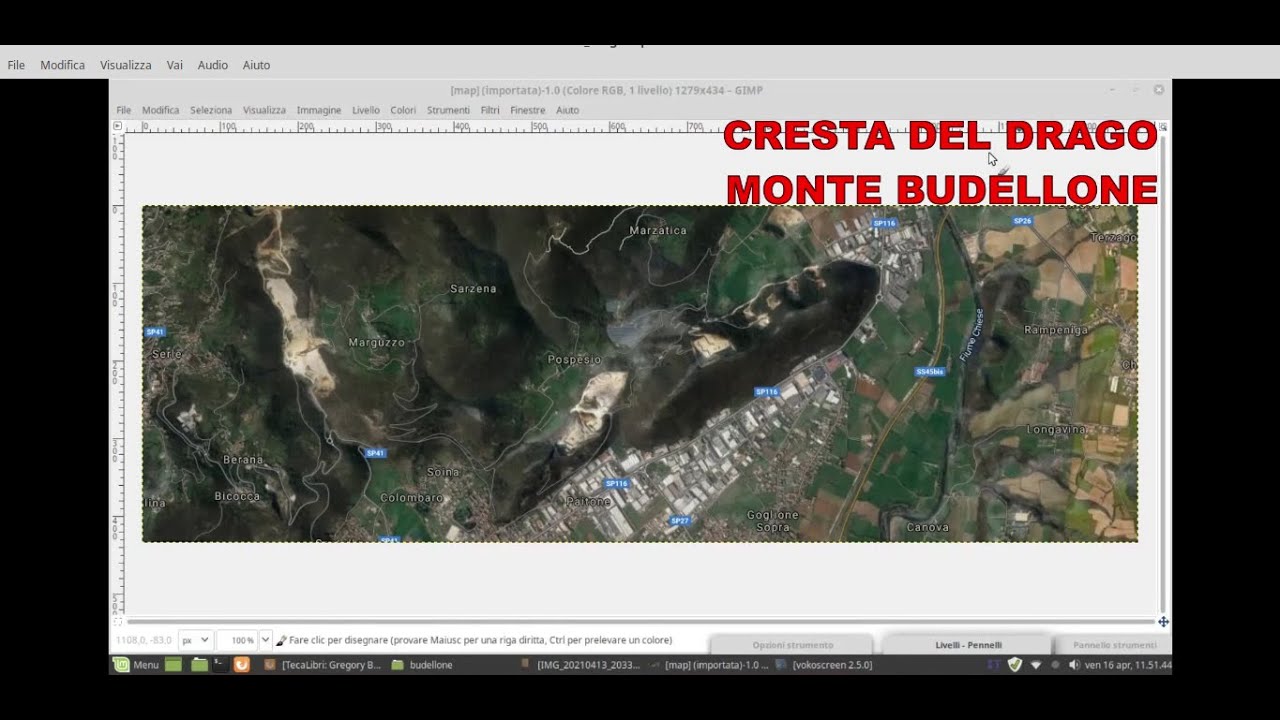Click the green show-desktop icon in the taskbar
The image size is (1280, 720).
tap(173, 664)
